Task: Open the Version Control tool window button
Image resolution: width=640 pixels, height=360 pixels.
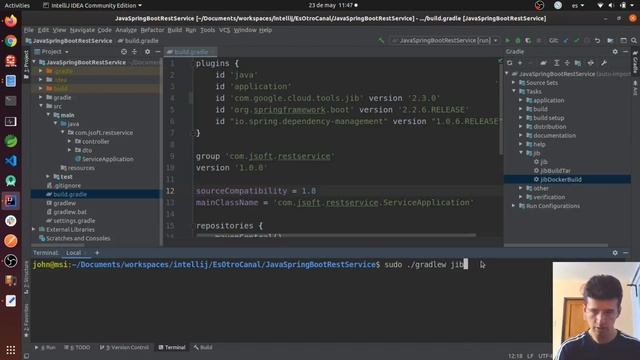Action: (124, 347)
